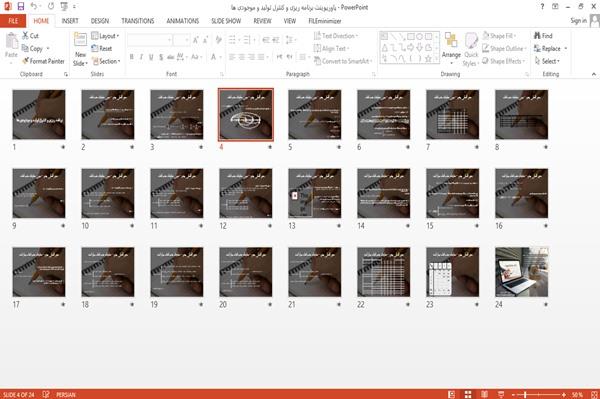Click PowerPoint Help question mark
The height and width of the screenshot is (399, 600).
coord(542,6)
